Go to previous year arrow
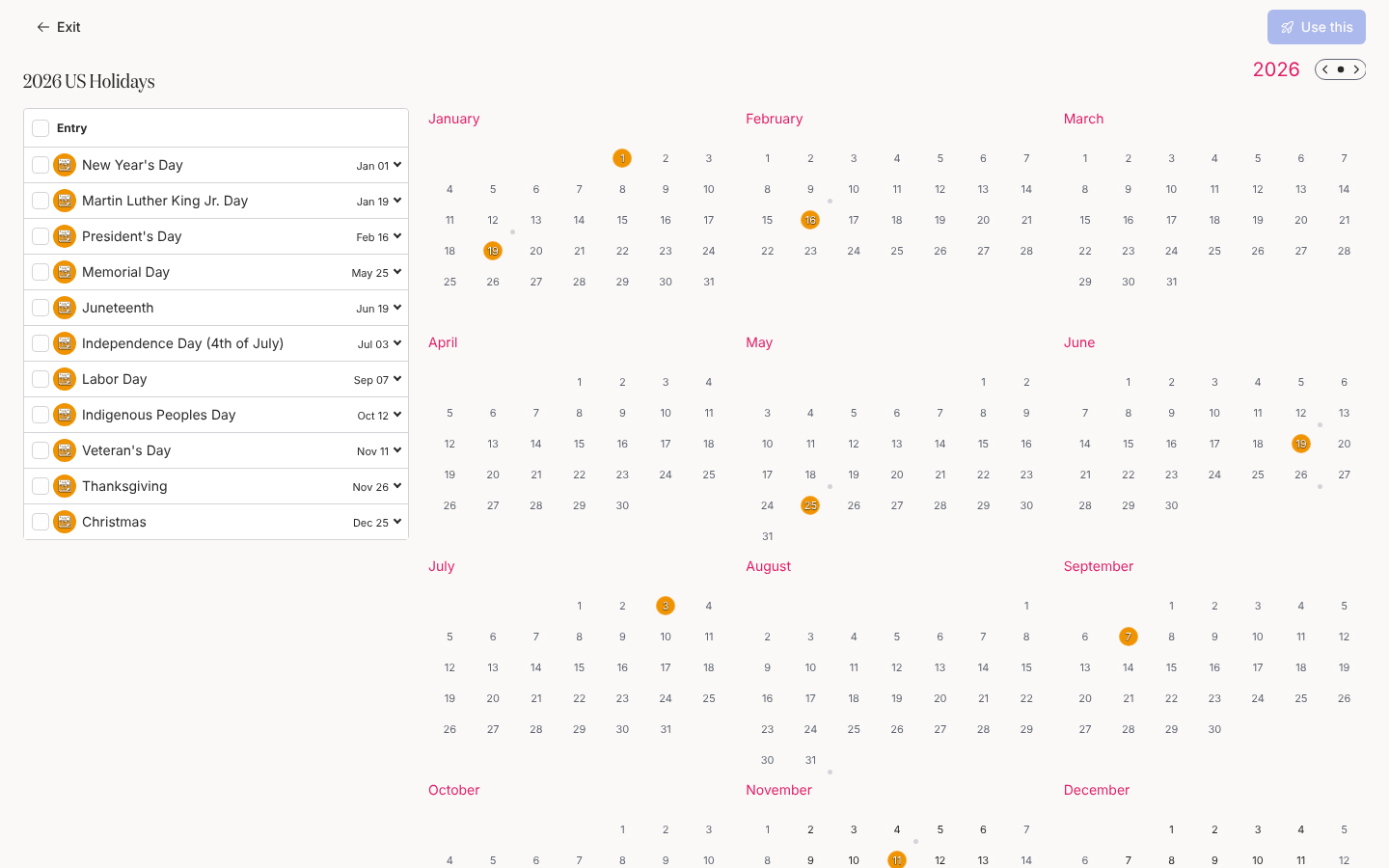1389x868 pixels. [x=1325, y=69]
